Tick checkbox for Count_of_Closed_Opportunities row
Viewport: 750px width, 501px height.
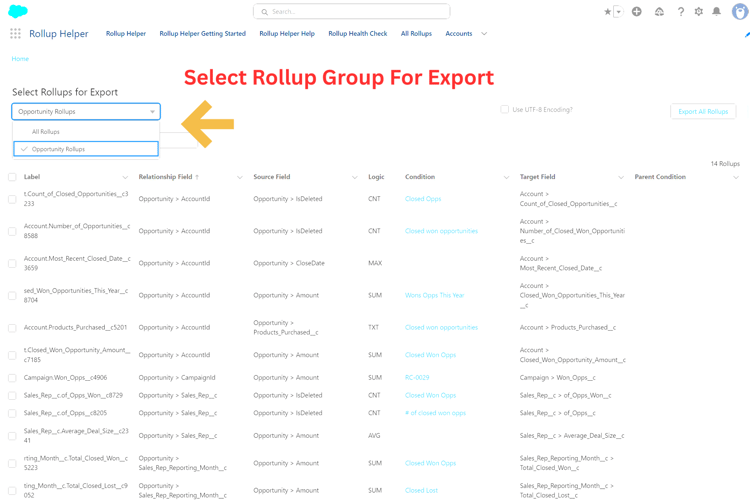12,199
